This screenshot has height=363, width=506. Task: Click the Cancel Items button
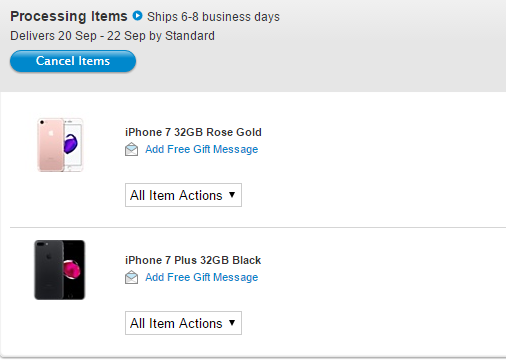73,61
